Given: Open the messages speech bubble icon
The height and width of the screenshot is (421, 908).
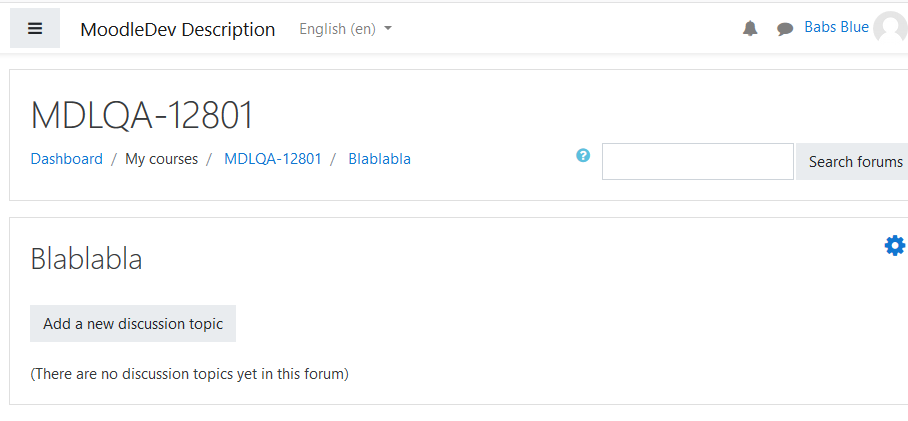Looking at the screenshot, I should coord(785,29).
